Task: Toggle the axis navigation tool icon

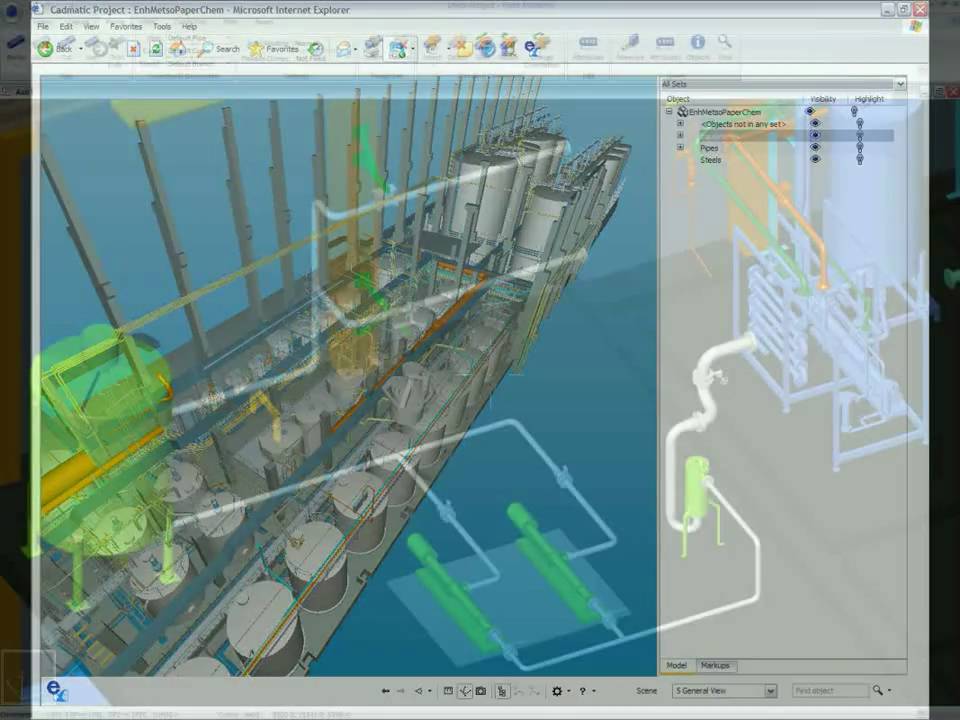Action: click(x=465, y=691)
